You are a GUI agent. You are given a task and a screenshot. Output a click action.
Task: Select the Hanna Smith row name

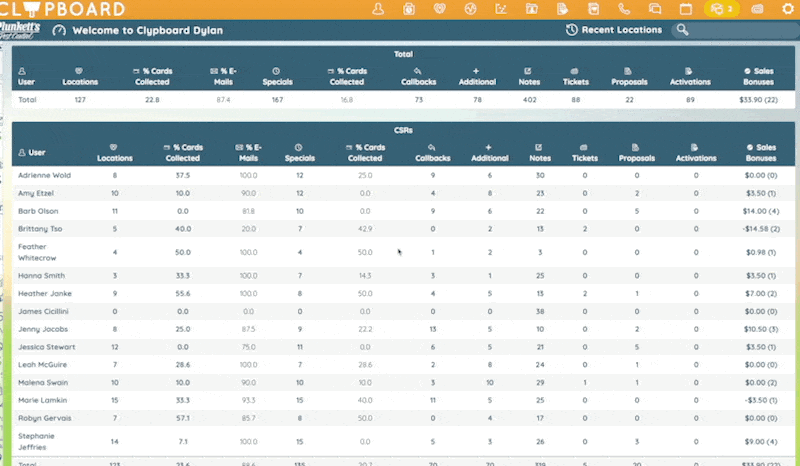(x=41, y=276)
